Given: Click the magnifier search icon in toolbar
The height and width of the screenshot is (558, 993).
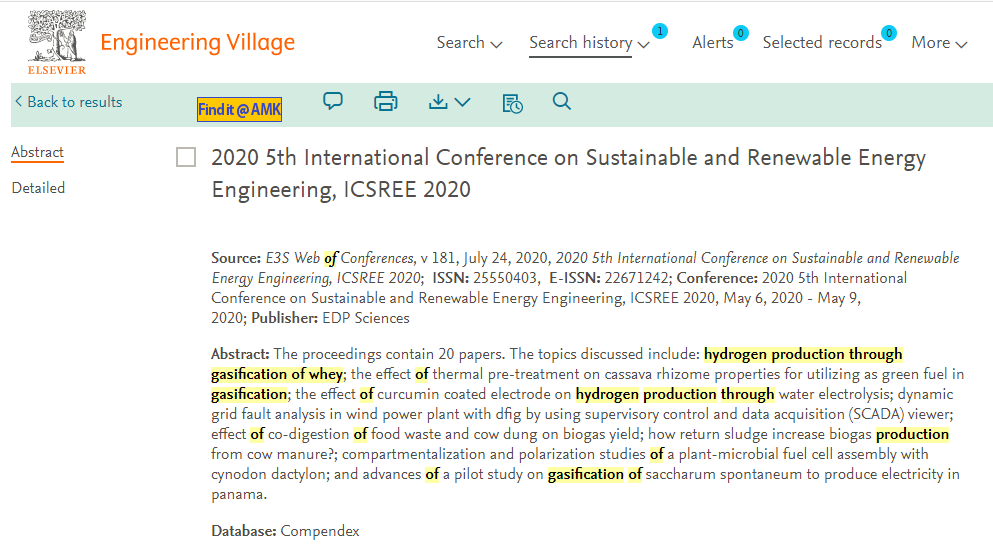Looking at the screenshot, I should [562, 101].
